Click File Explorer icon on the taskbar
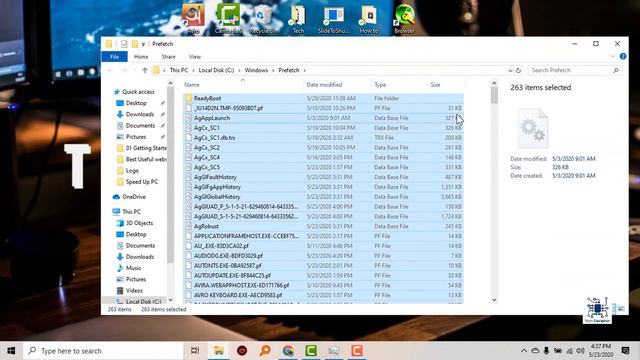The width and height of the screenshot is (640, 360). click(219, 351)
